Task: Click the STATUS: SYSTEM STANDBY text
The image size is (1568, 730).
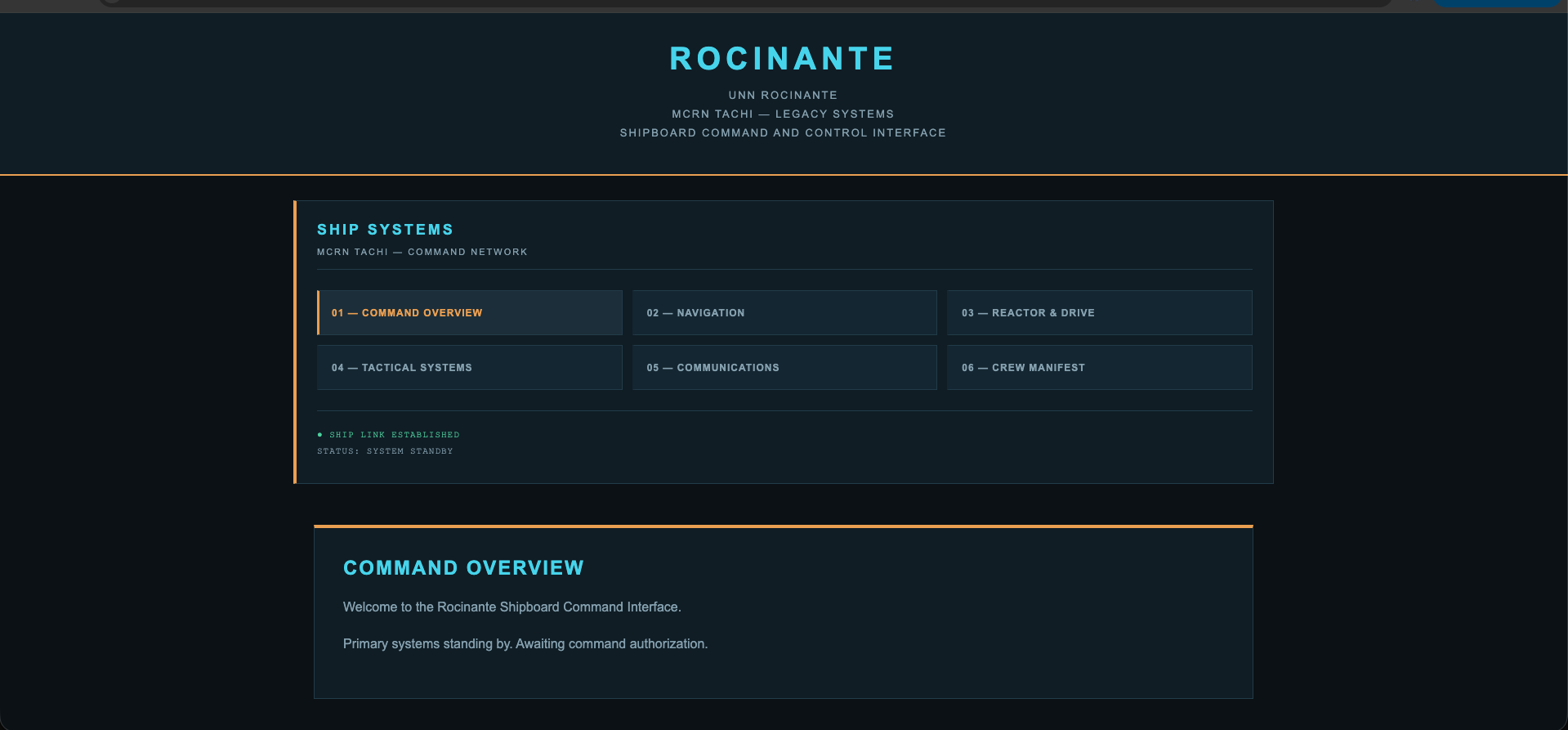Action: click(x=385, y=451)
